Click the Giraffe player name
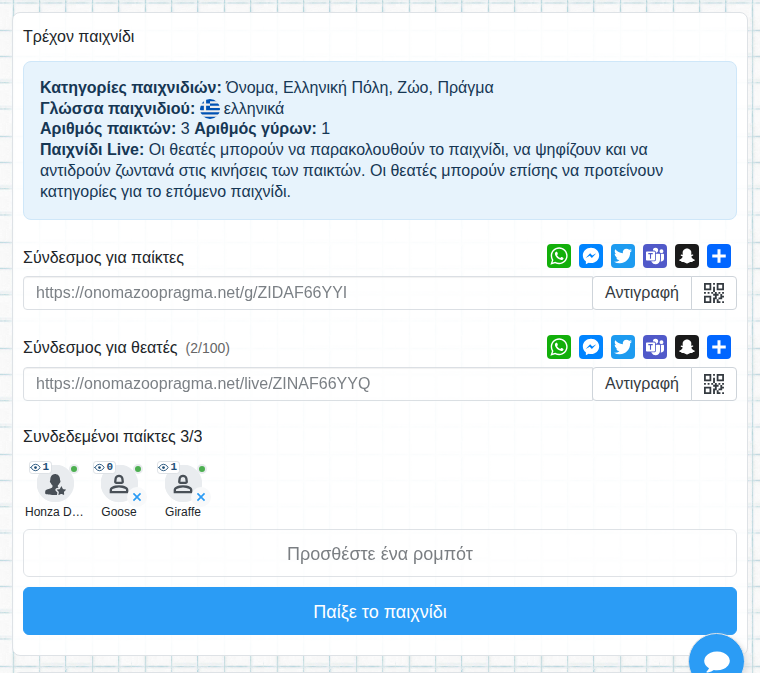The image size is (760, 673). click(183, 512)
